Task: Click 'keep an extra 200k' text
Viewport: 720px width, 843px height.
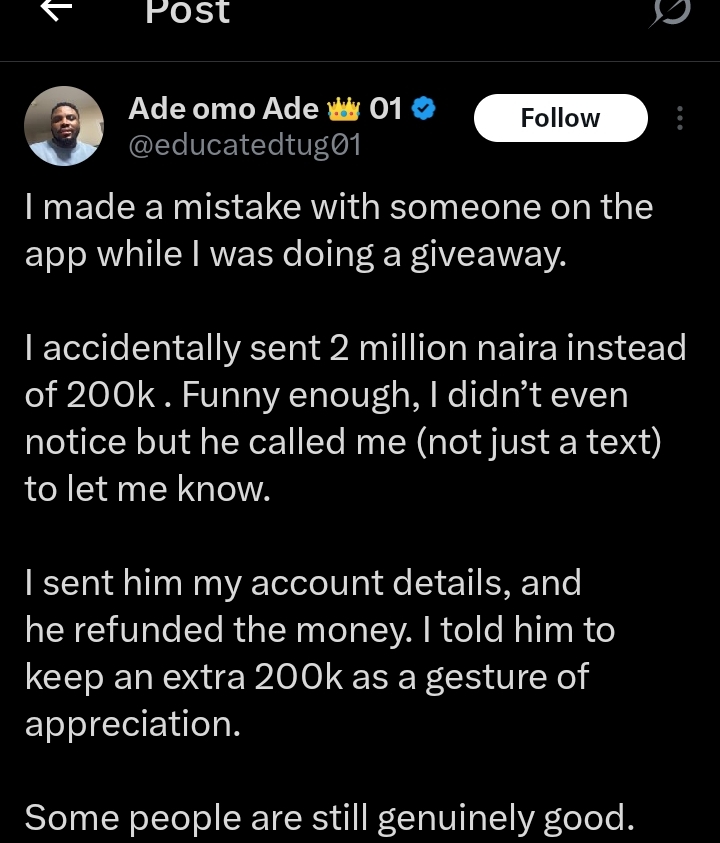Action: pyautogui.click(x=183, y=677)
